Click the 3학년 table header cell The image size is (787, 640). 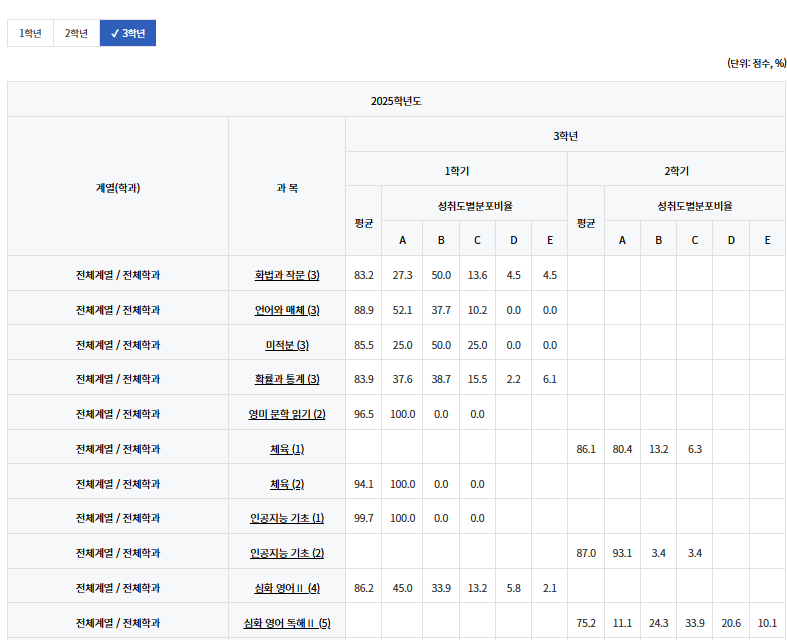click(565, 136)
